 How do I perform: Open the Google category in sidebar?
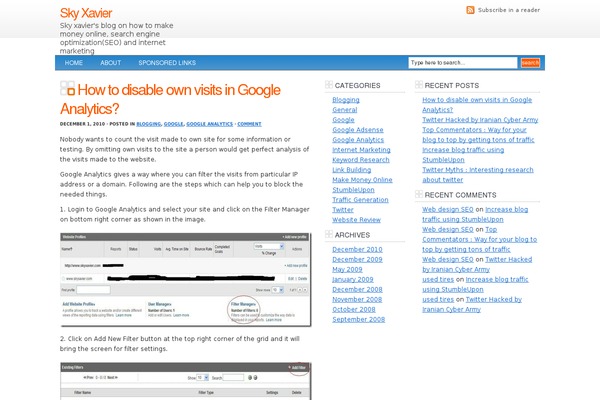click(x=343, y=120)
